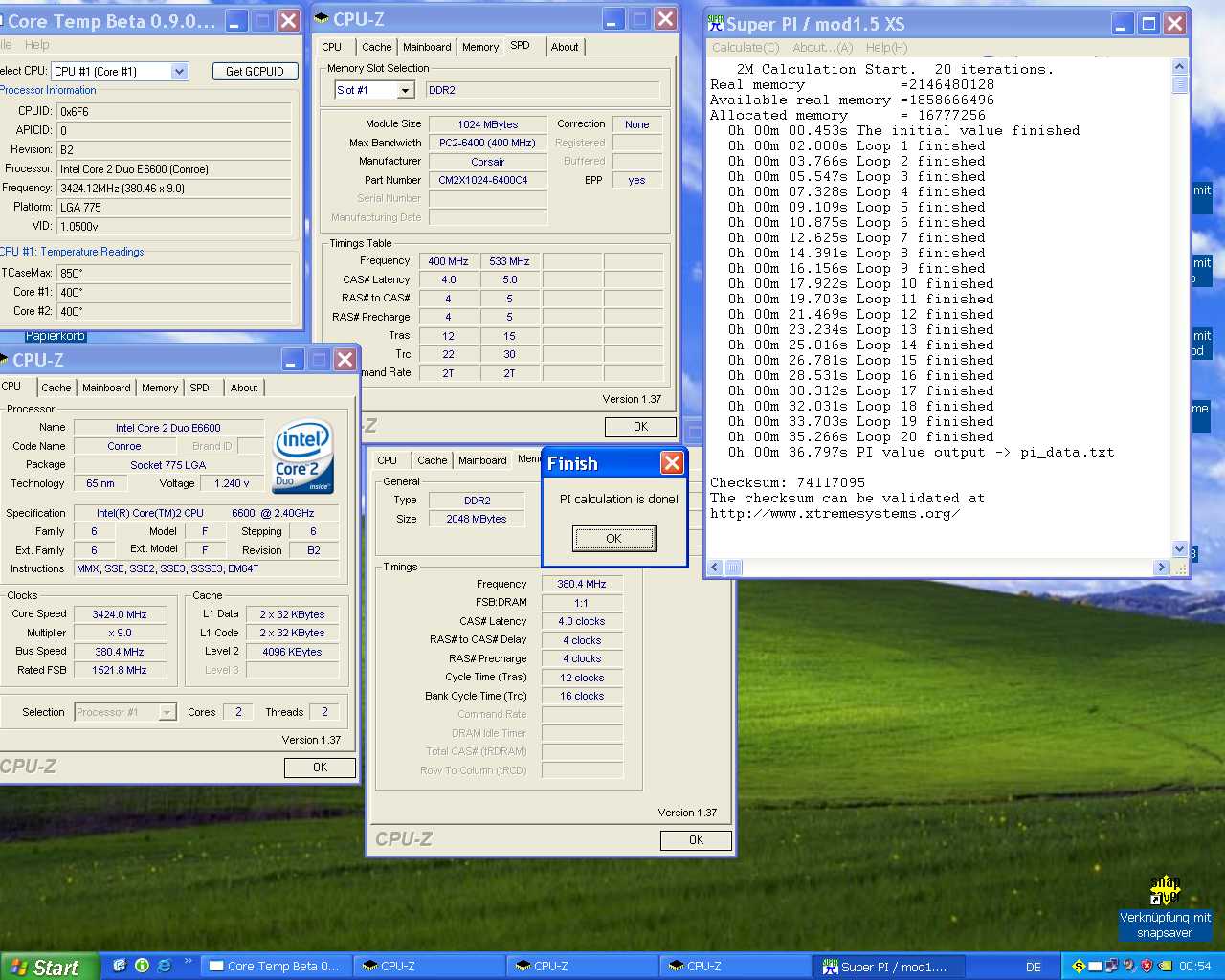Click the DE language indicator in taskbar
The width and height of the screenshot is (1225, 980).
[1034, 967]
